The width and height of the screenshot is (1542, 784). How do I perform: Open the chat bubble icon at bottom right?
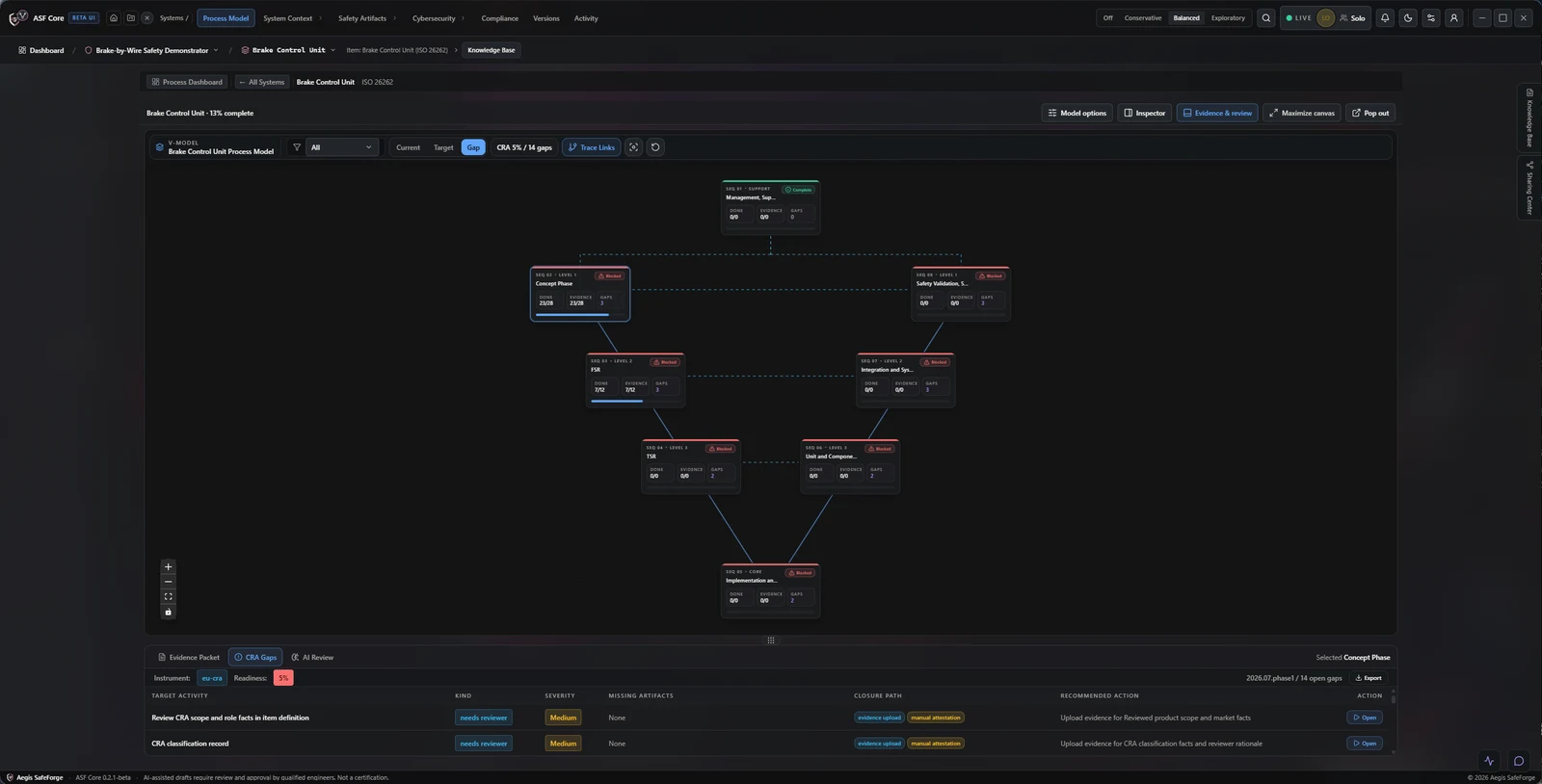1519,761
